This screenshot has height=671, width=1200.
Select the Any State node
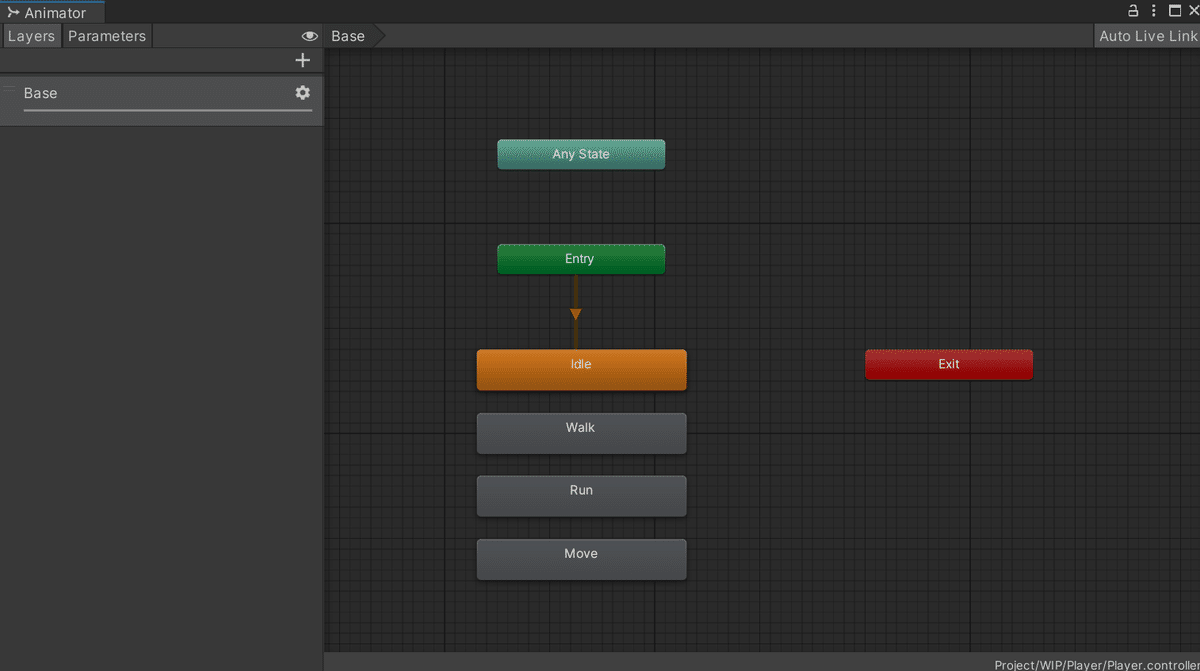(581, 154)
